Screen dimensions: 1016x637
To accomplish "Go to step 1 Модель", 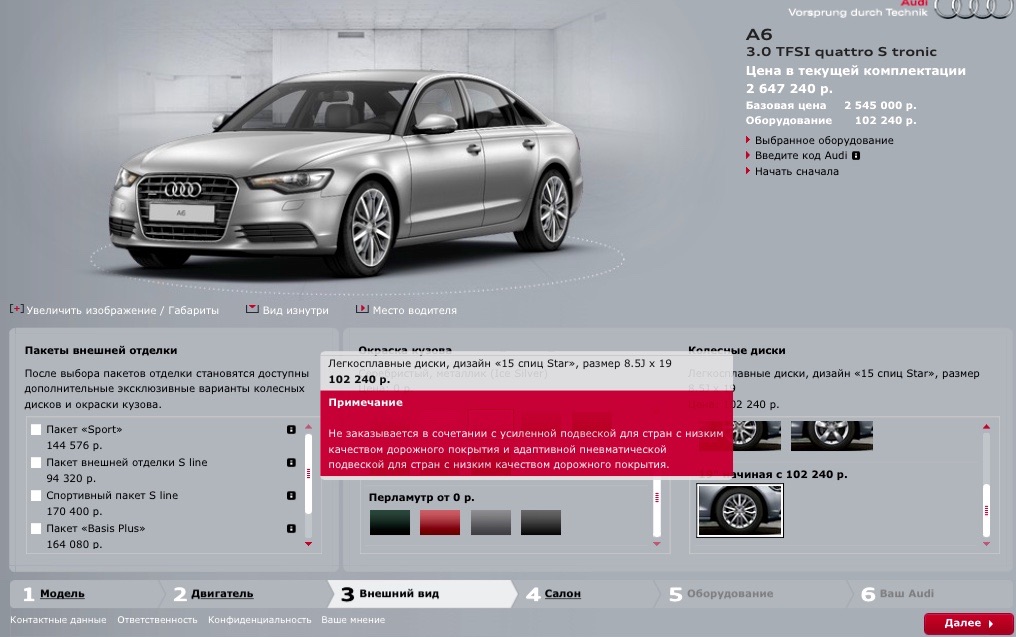I will tap(62, 594).
